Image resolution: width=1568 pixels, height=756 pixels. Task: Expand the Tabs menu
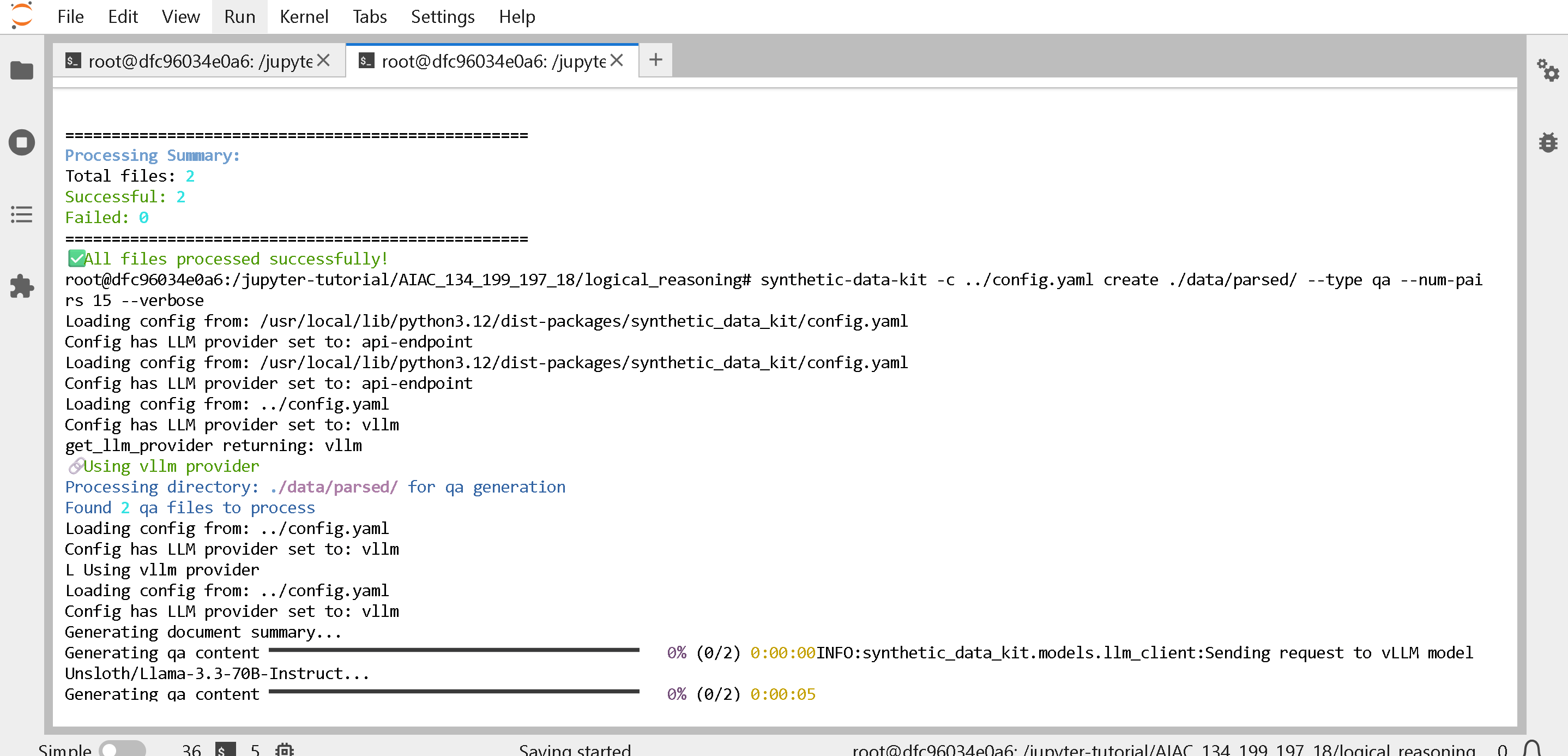pyautogui.click(x=370, y=16)
